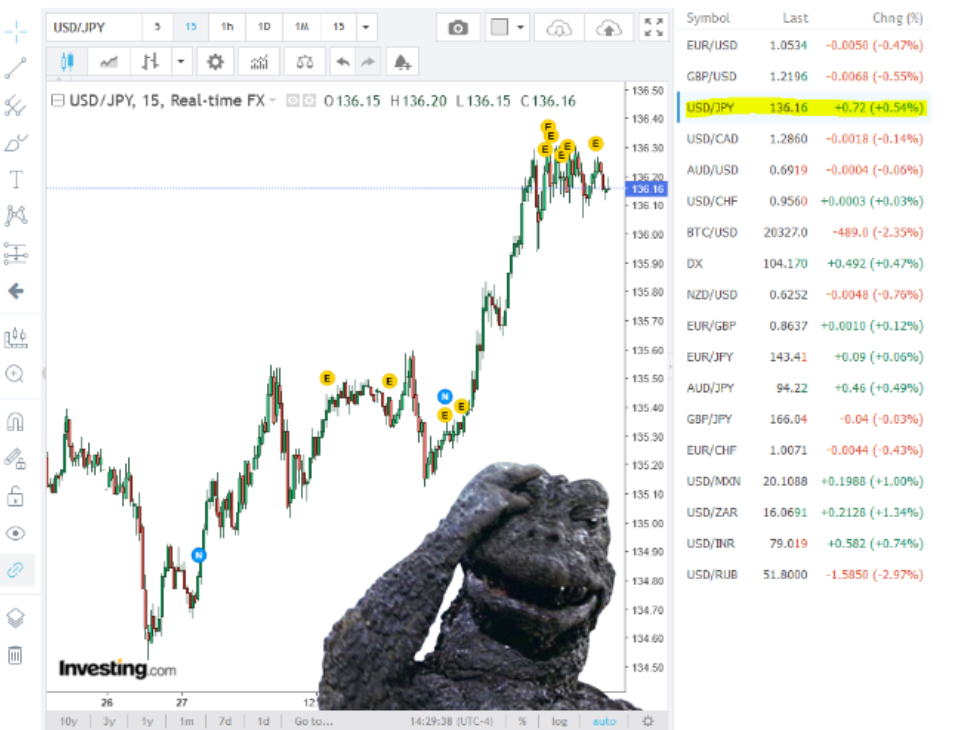Set range to 1y
The image size is (979, 730).
click(147, 721)
